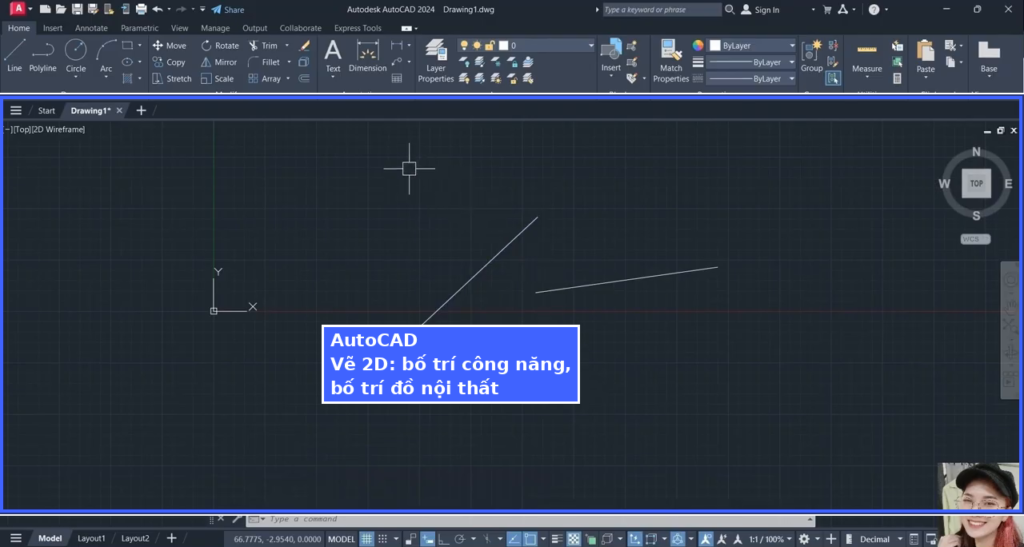Click the Array tool

click(x=264, y=78)
